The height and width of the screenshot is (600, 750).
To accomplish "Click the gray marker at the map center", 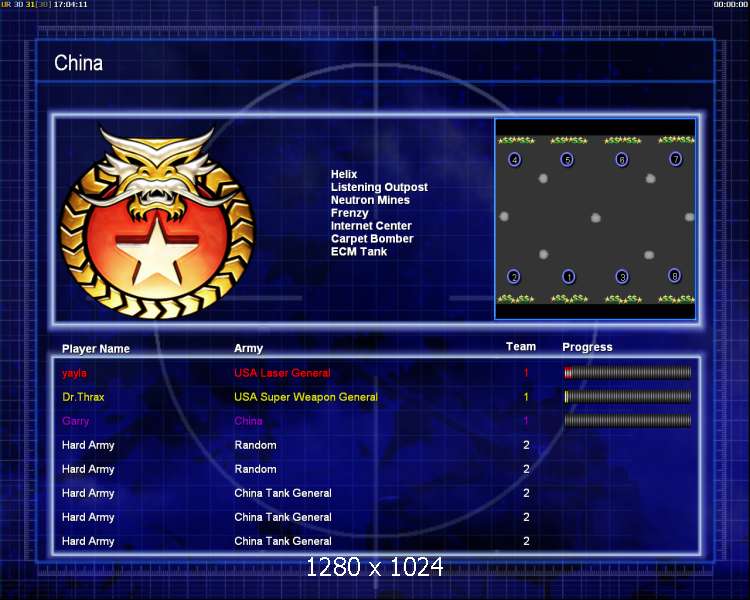I will coord(596,218).
